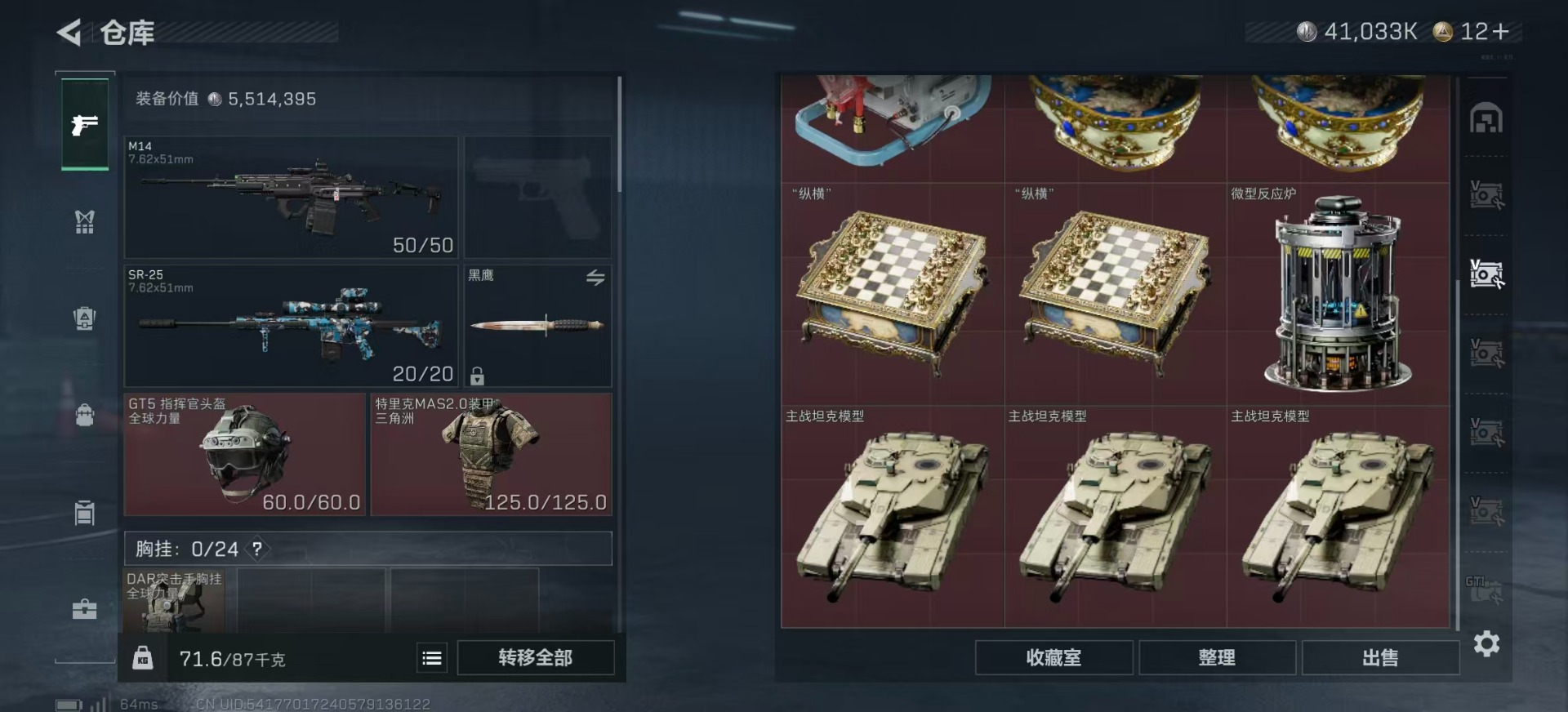Image resolution: width=1568 pixels, height=712 pixels.
Task: Select the GTI container tab on right sidebar
Action: [x=1485, y=590]
